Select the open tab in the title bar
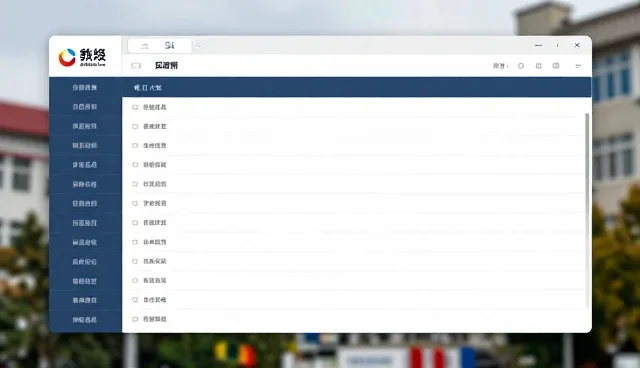This screenshot has height=368, width=640. coord(160,46)
